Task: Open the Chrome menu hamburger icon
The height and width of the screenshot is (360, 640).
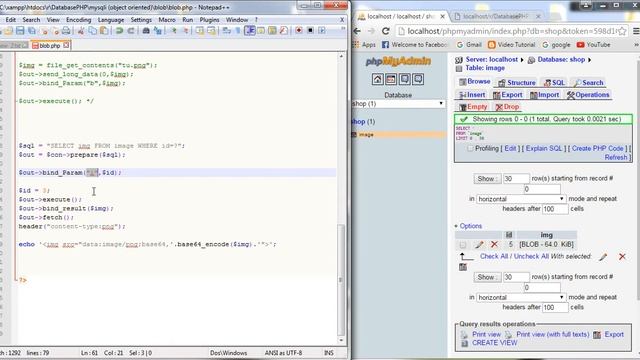Action: tap(636, 31)
